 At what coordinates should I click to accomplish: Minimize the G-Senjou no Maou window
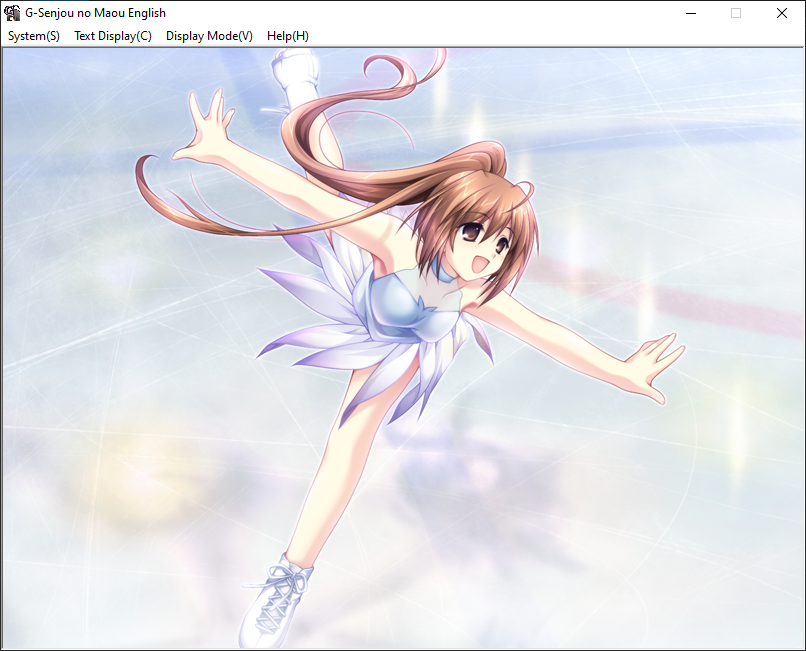(691, 13)
